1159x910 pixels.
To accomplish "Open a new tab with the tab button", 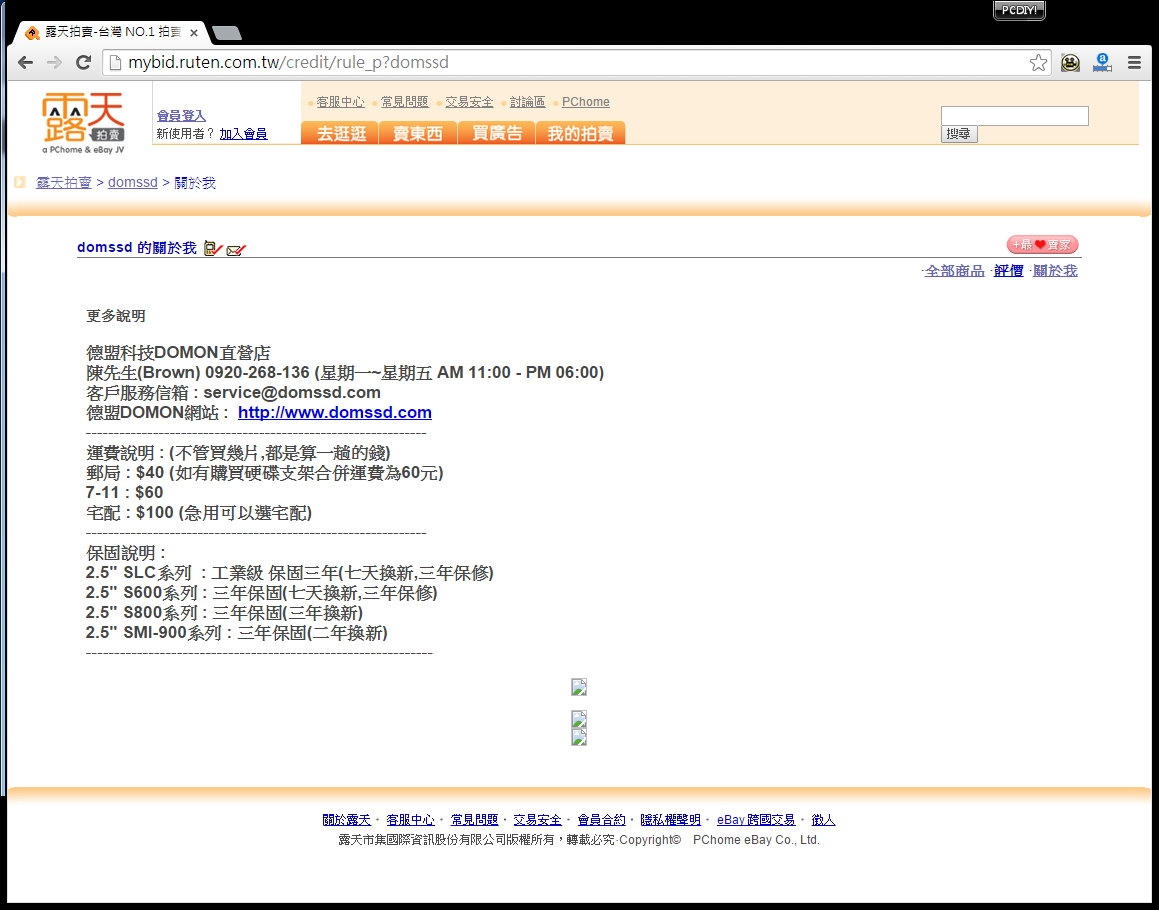I will tap(226, 33).
